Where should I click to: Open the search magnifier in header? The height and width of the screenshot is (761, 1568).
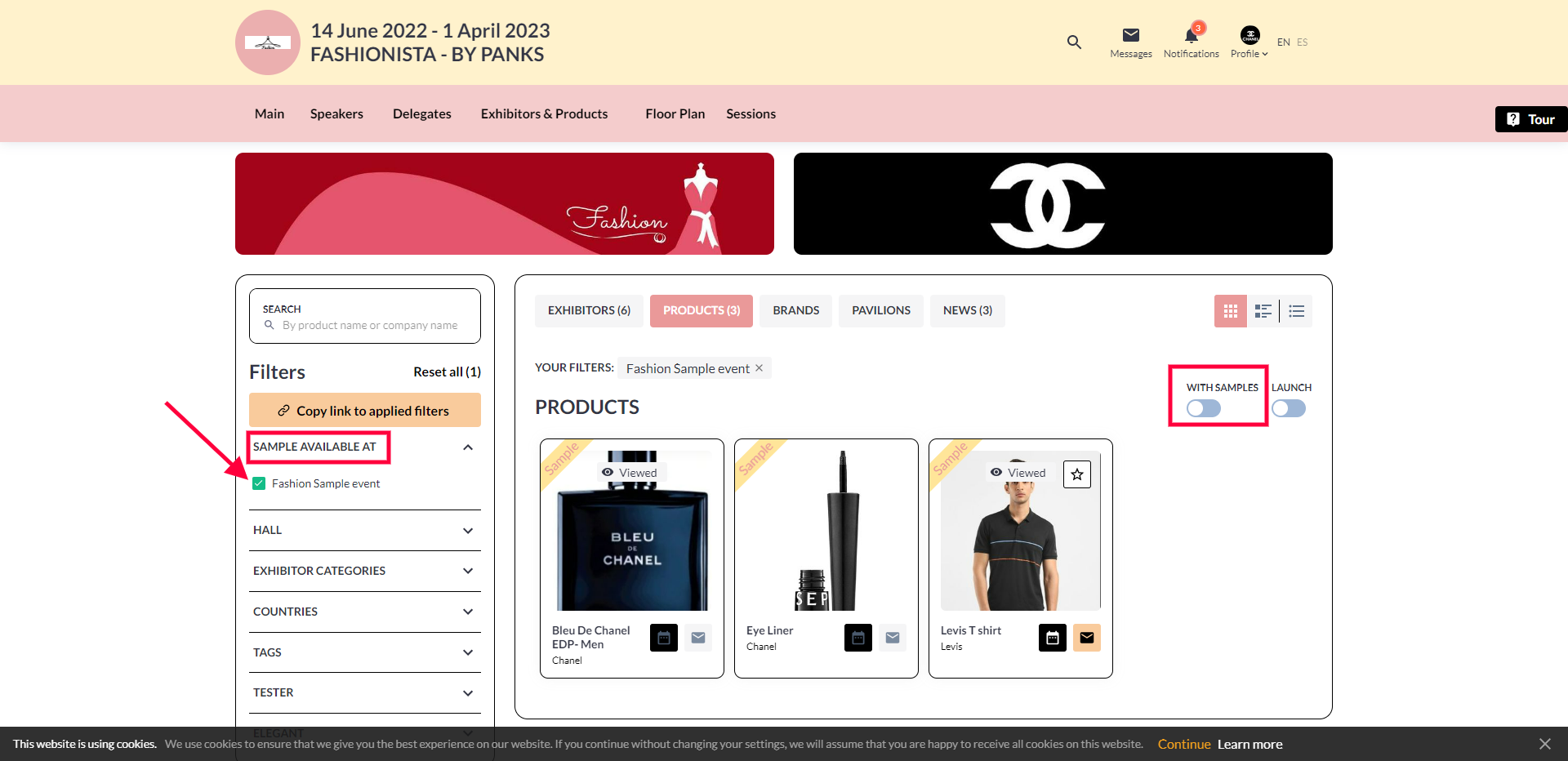(x=1074, y=42)
